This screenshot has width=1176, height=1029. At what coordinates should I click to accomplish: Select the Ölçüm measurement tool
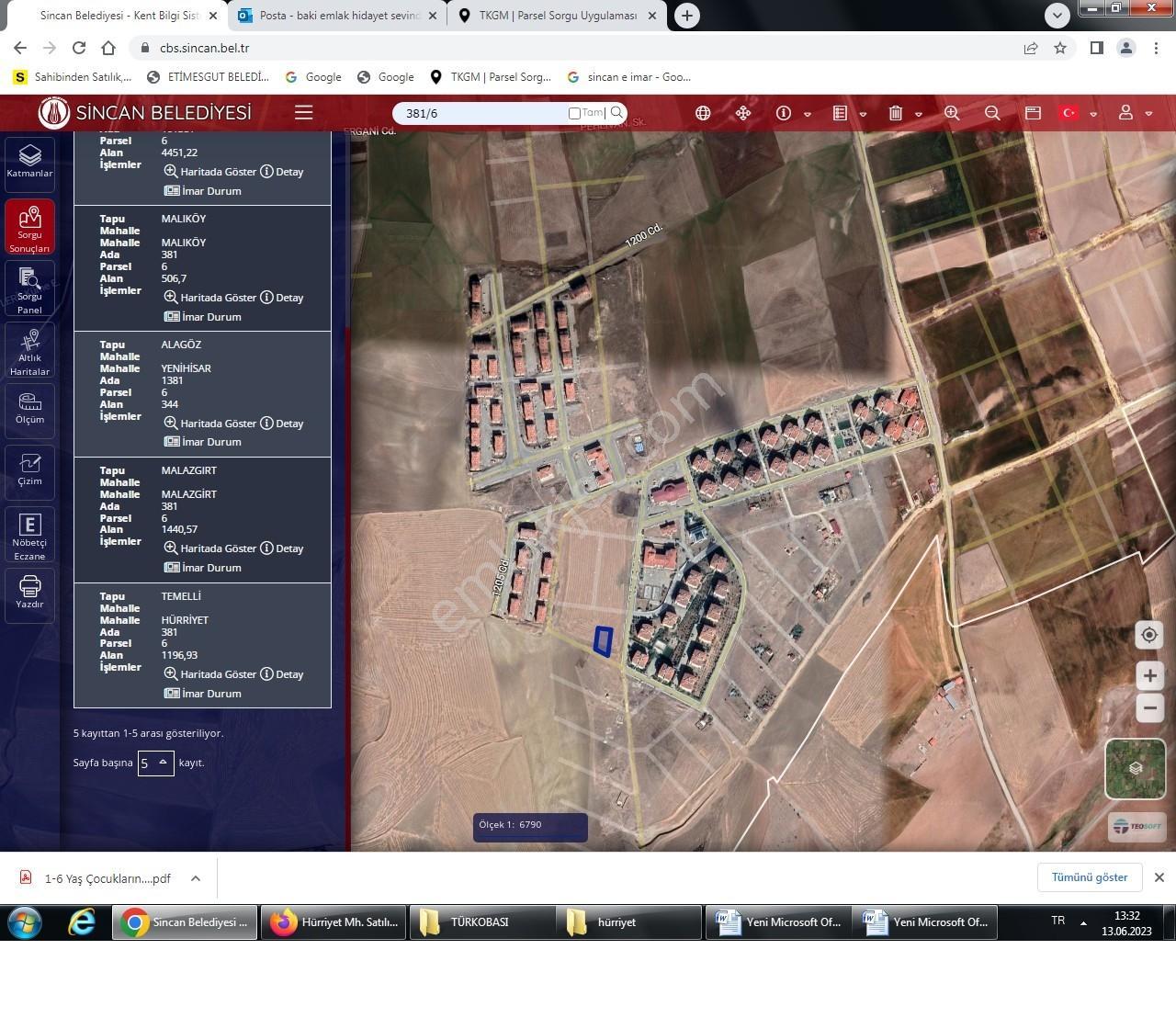[x=29, y=409]
